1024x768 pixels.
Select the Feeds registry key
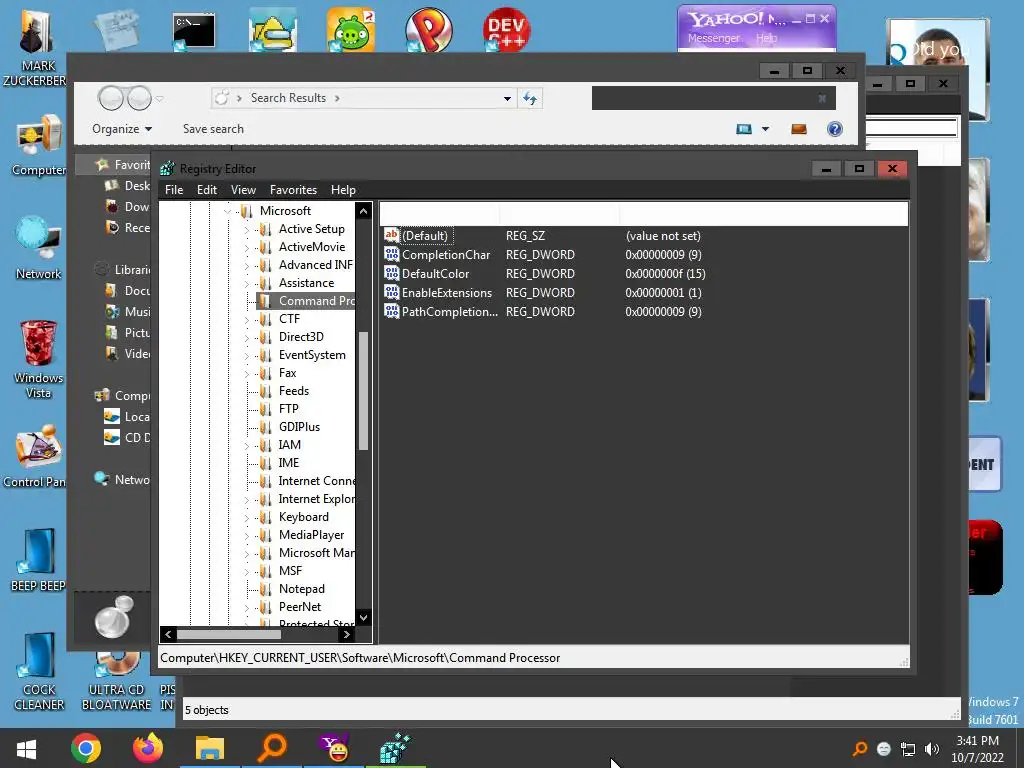[x=294, y=391]
